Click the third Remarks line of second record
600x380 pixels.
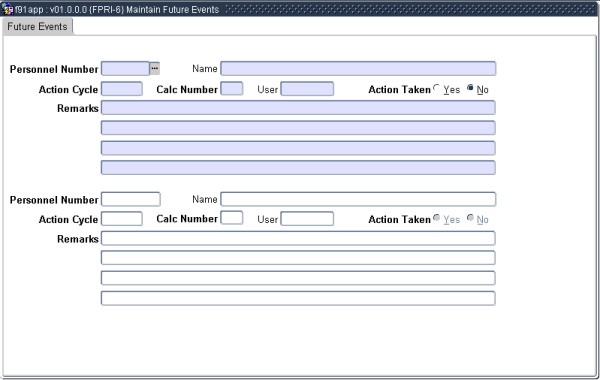298,278
